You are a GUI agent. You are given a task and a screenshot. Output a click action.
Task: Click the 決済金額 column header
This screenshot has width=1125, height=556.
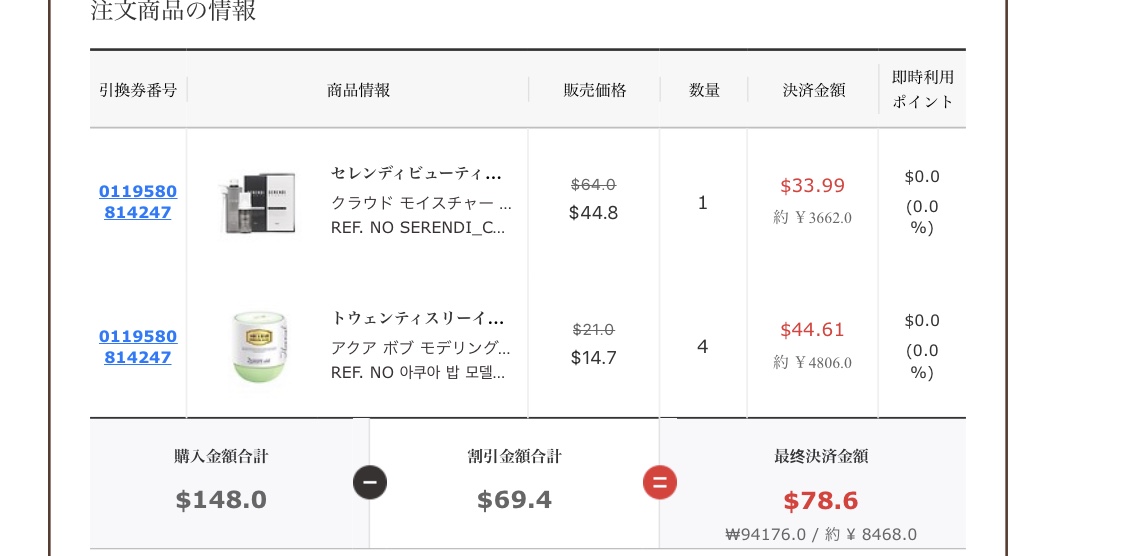814,90
